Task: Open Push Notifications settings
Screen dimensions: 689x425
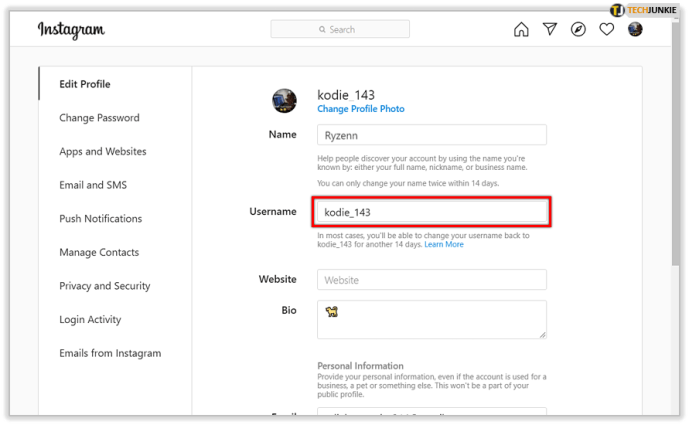Action: (x=101, y=219)
